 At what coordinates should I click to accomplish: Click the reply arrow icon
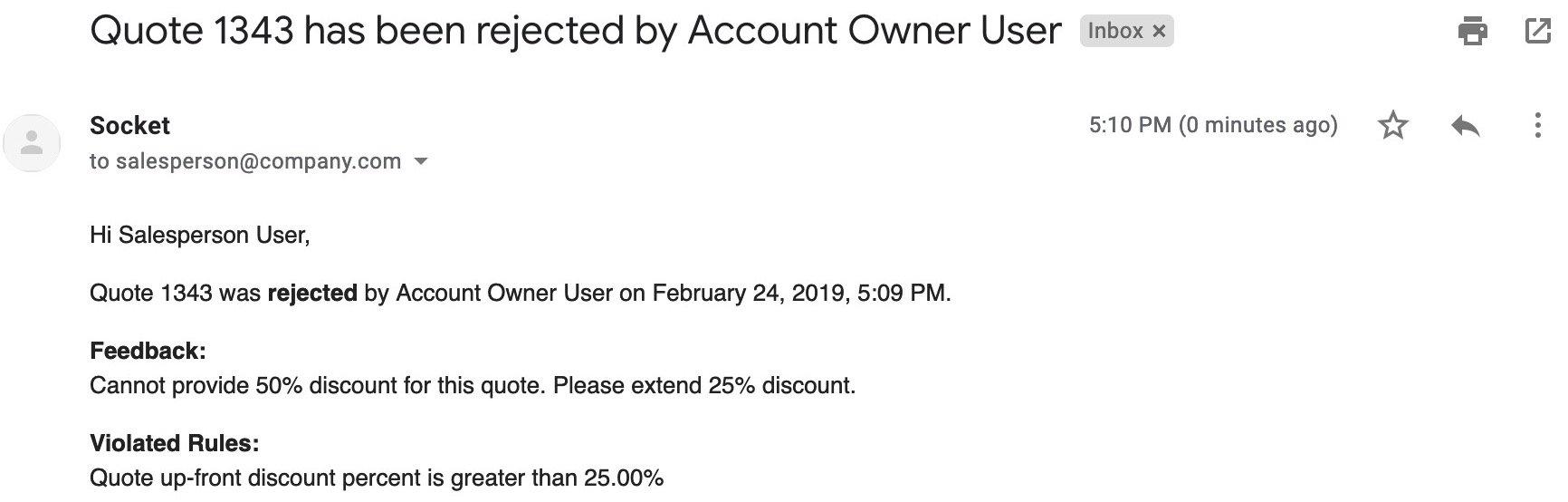click(1465, 125)
